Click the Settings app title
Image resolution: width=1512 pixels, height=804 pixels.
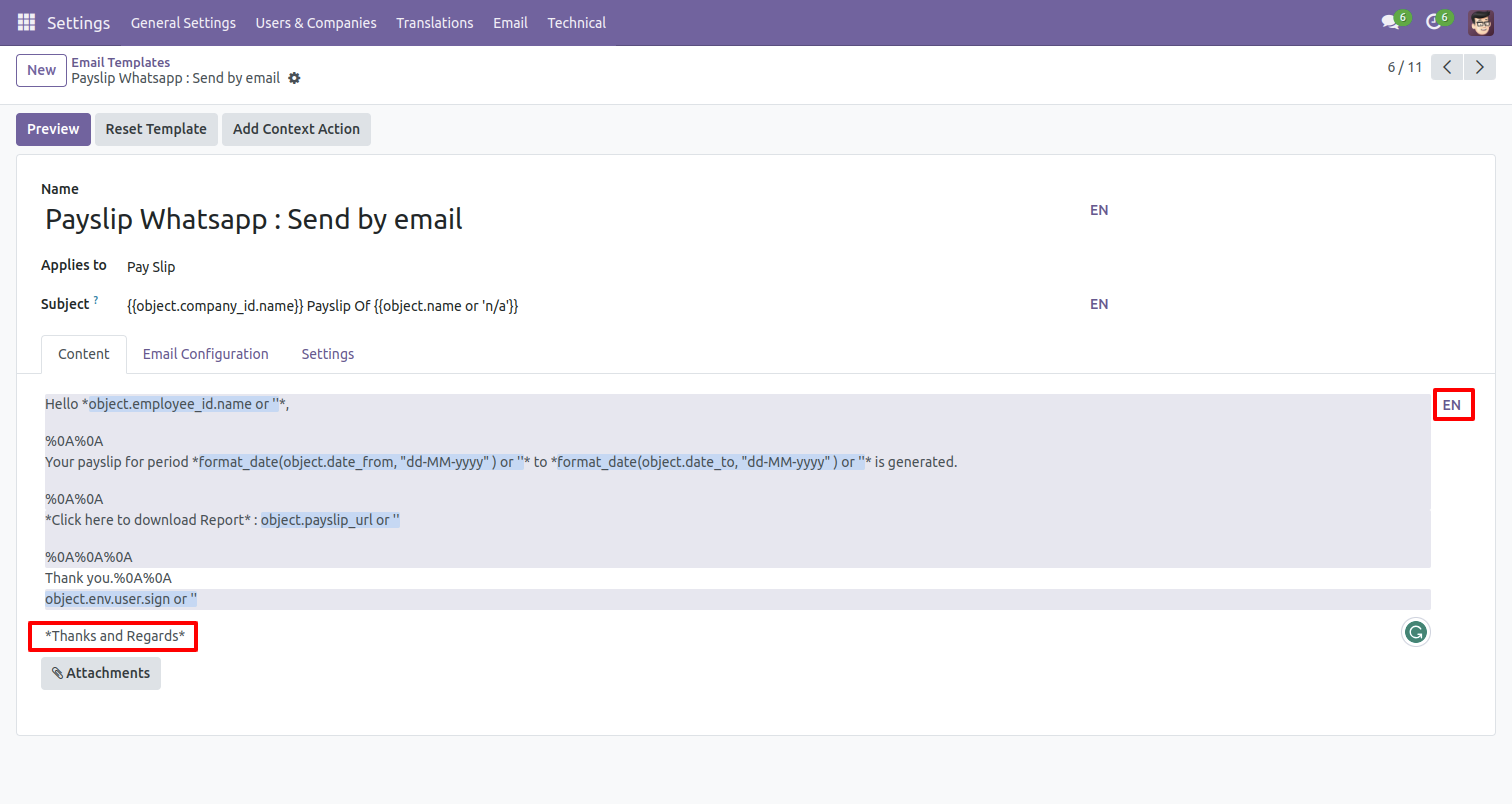[x=79, y=22]
